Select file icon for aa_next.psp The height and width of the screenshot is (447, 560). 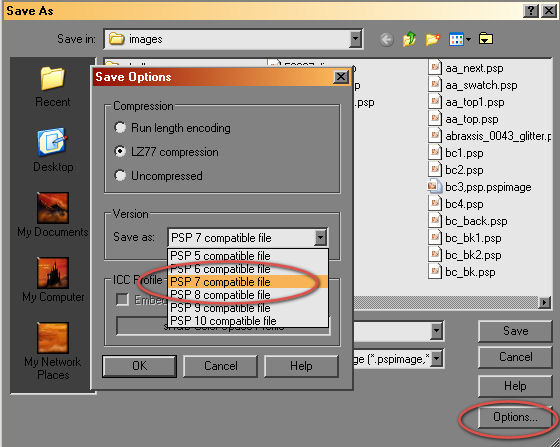(x=435, y=67)
